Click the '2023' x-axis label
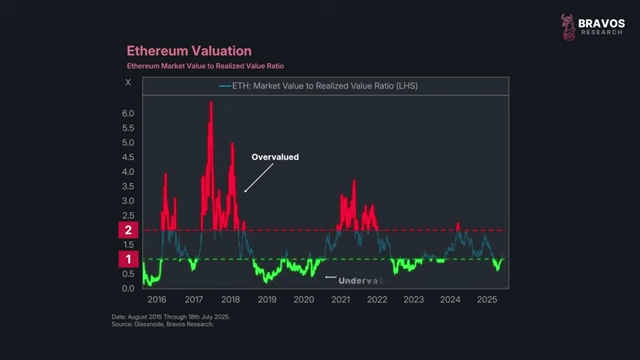640x360 pixels. point(413,300)
